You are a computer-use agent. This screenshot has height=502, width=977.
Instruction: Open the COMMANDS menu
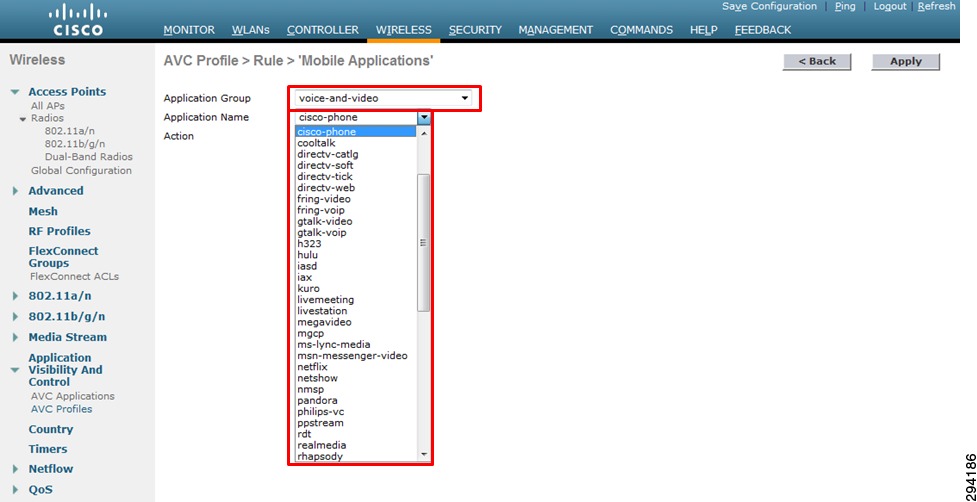pyautogui.click(x=642, y=30)
